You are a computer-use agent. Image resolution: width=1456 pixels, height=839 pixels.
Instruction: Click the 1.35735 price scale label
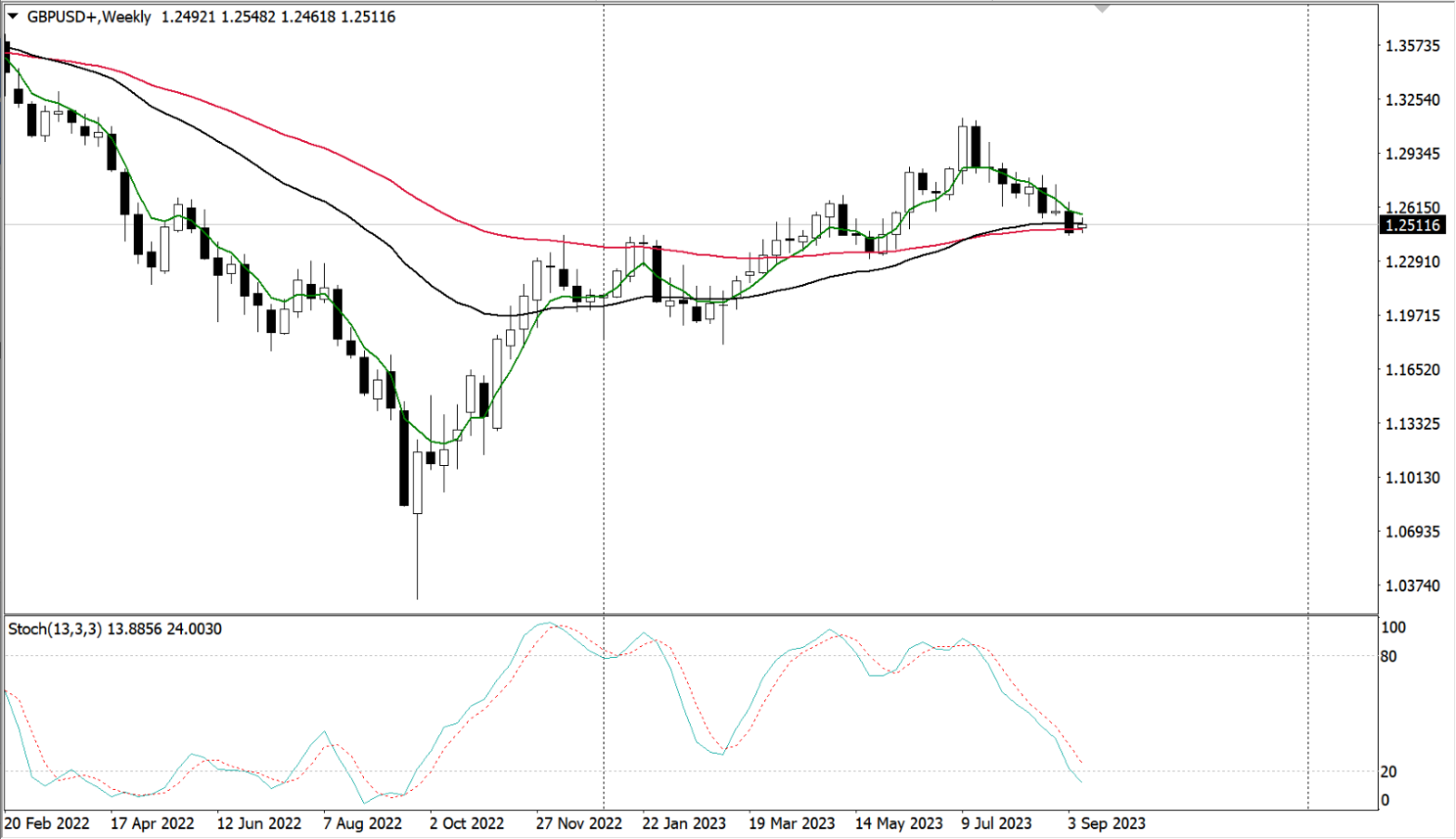pyautogui.click(x=1412, y=46)
